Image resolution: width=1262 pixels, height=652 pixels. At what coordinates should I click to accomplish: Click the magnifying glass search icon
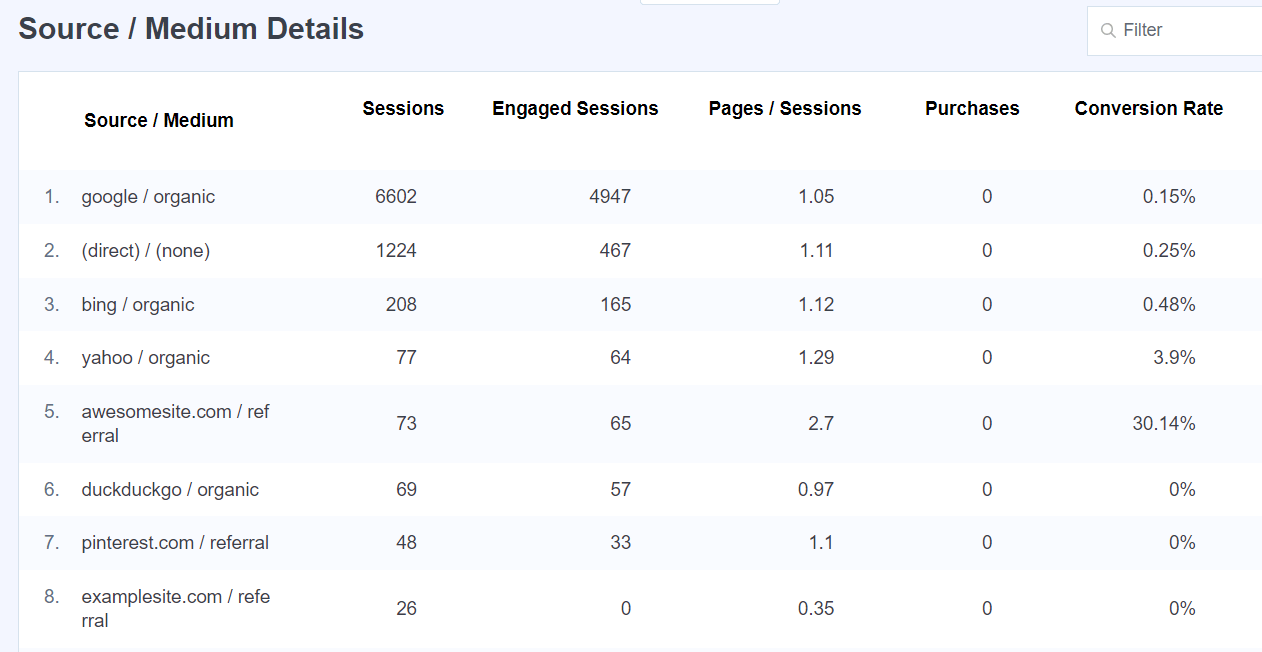pos(1108,30)
